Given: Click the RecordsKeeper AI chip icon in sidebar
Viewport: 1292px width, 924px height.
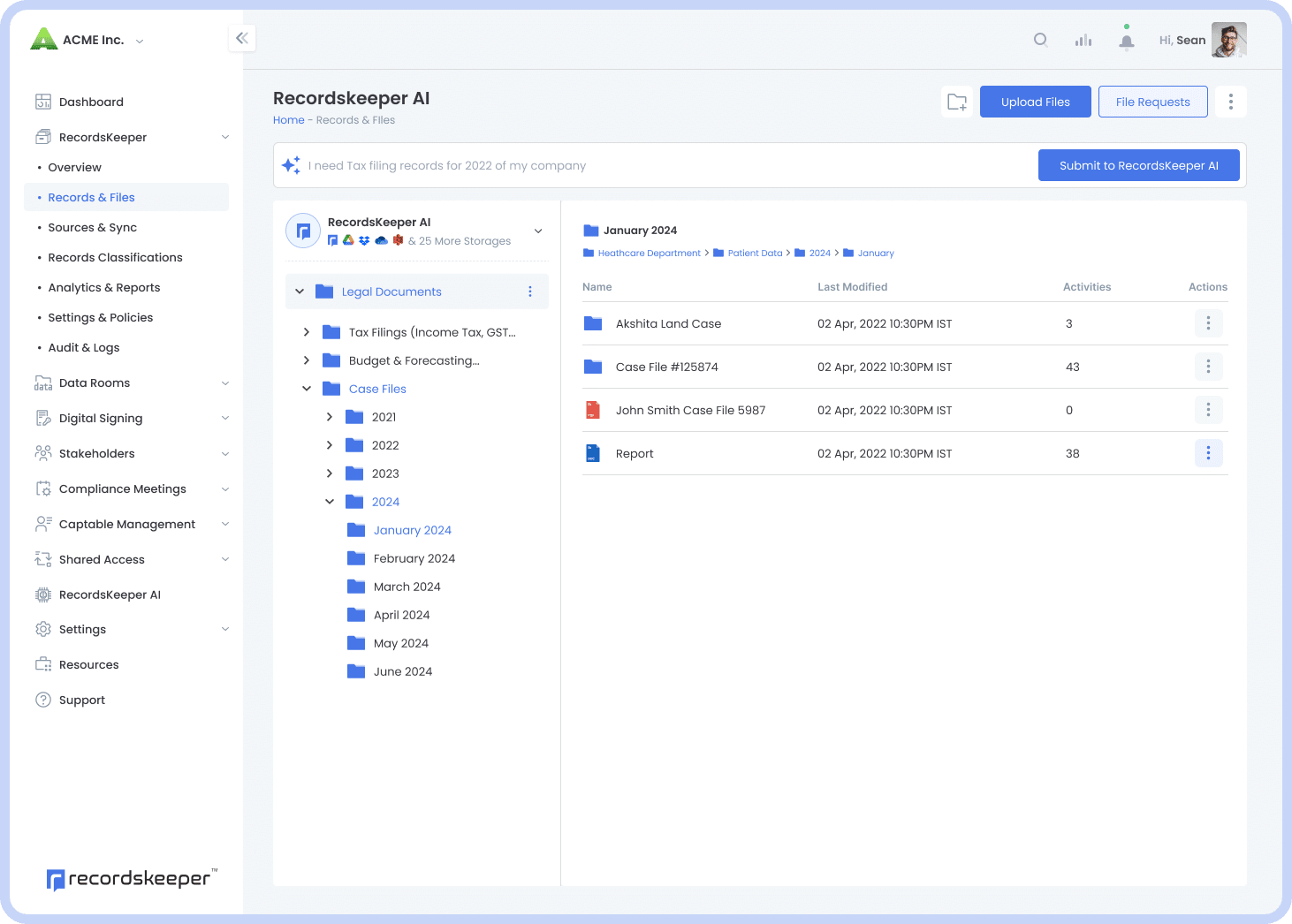Looking at the screenshot, I should click(x=43, y=595).
